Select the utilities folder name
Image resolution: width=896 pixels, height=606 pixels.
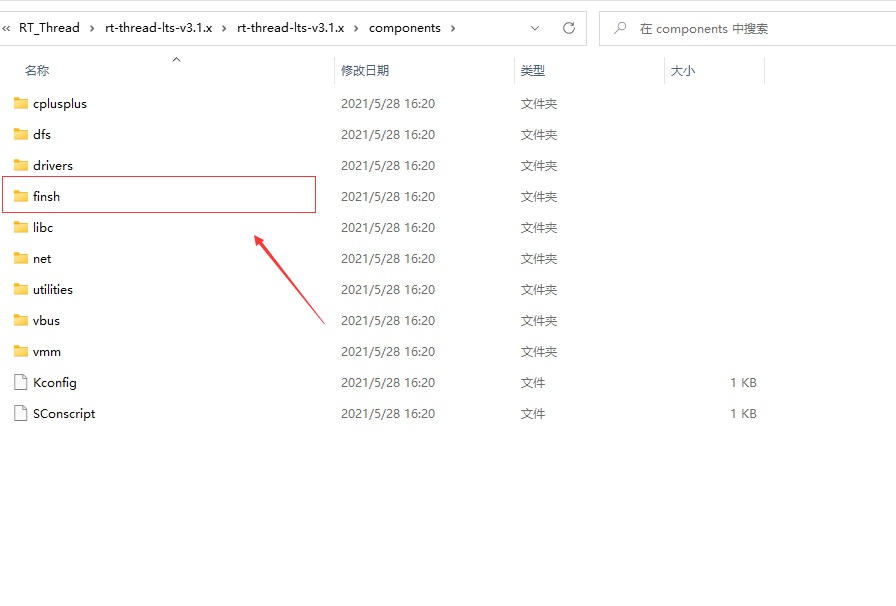tap(53, 289)
